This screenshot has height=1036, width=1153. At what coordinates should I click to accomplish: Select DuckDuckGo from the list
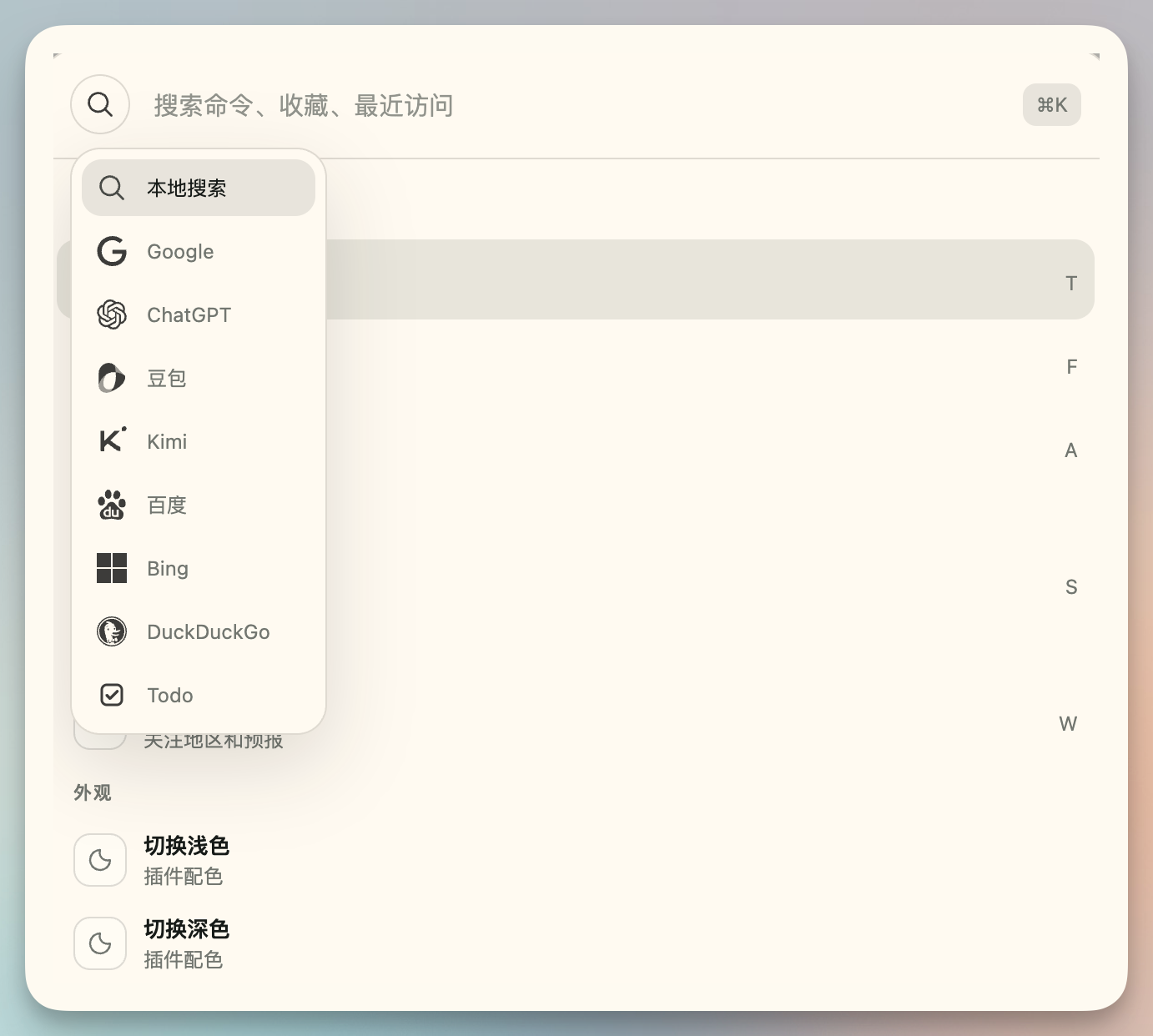[x=199, y=631]
